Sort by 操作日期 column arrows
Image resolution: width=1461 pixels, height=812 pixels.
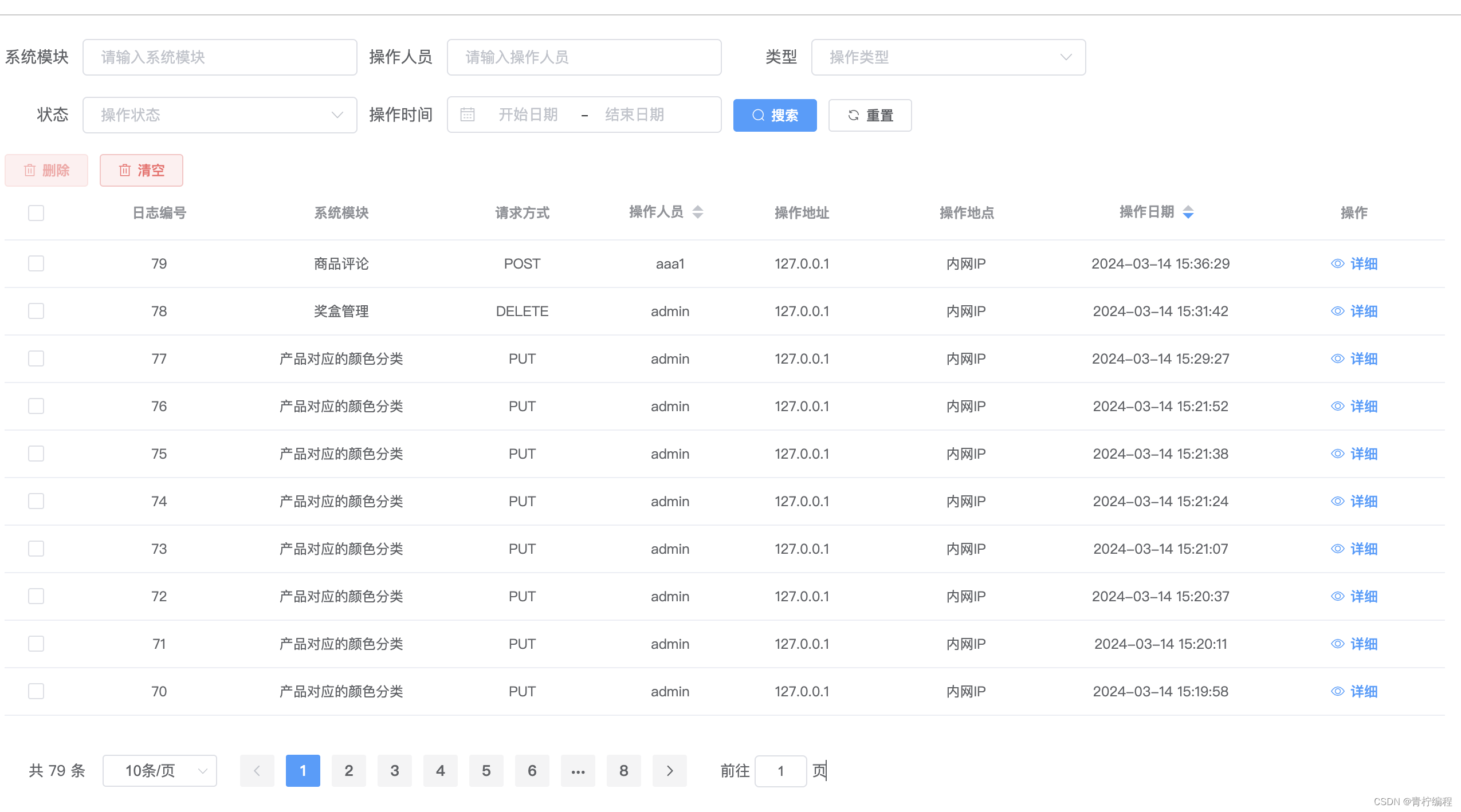(x=1188, y=212)
